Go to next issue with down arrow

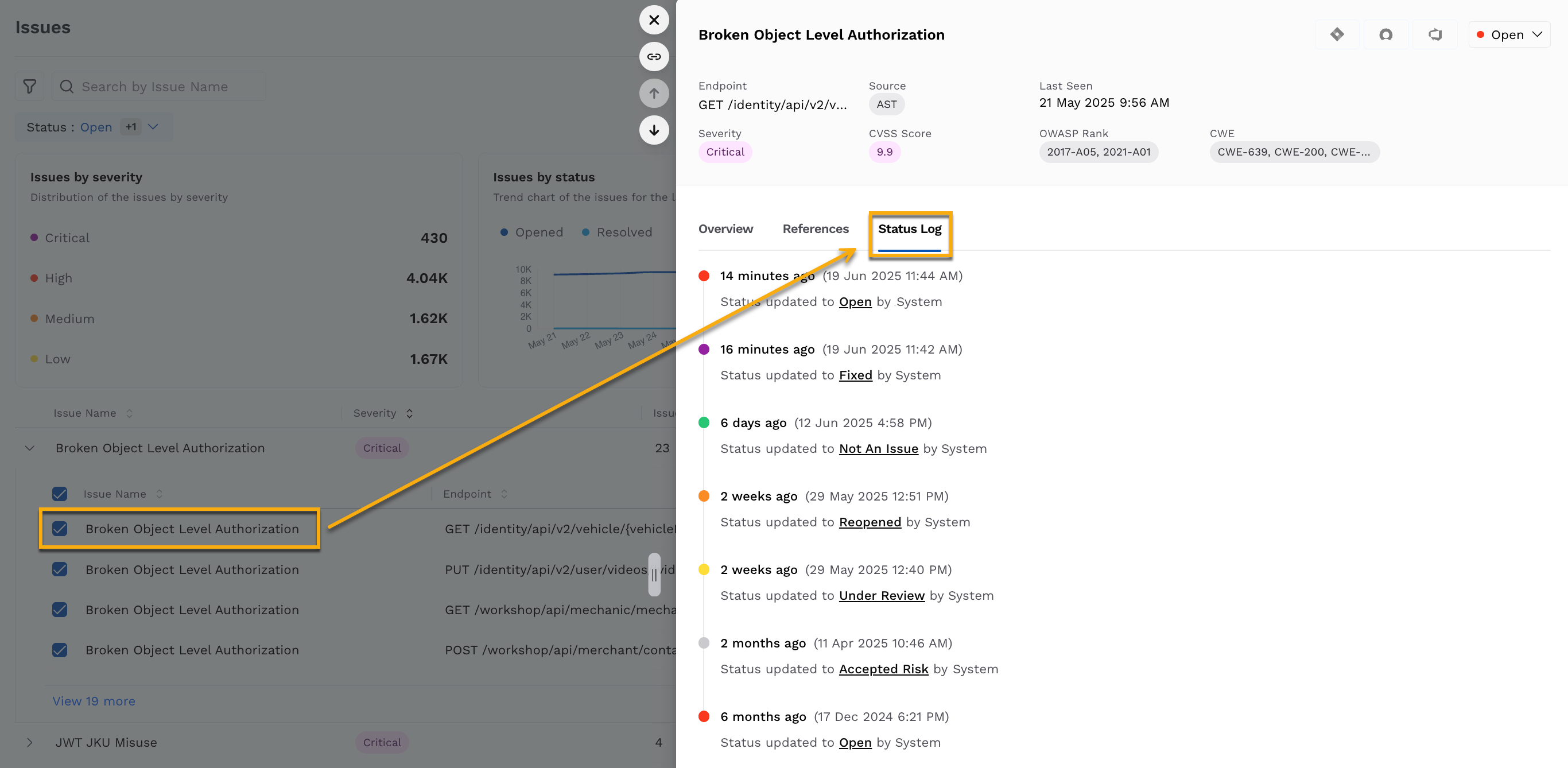(654, 130)
